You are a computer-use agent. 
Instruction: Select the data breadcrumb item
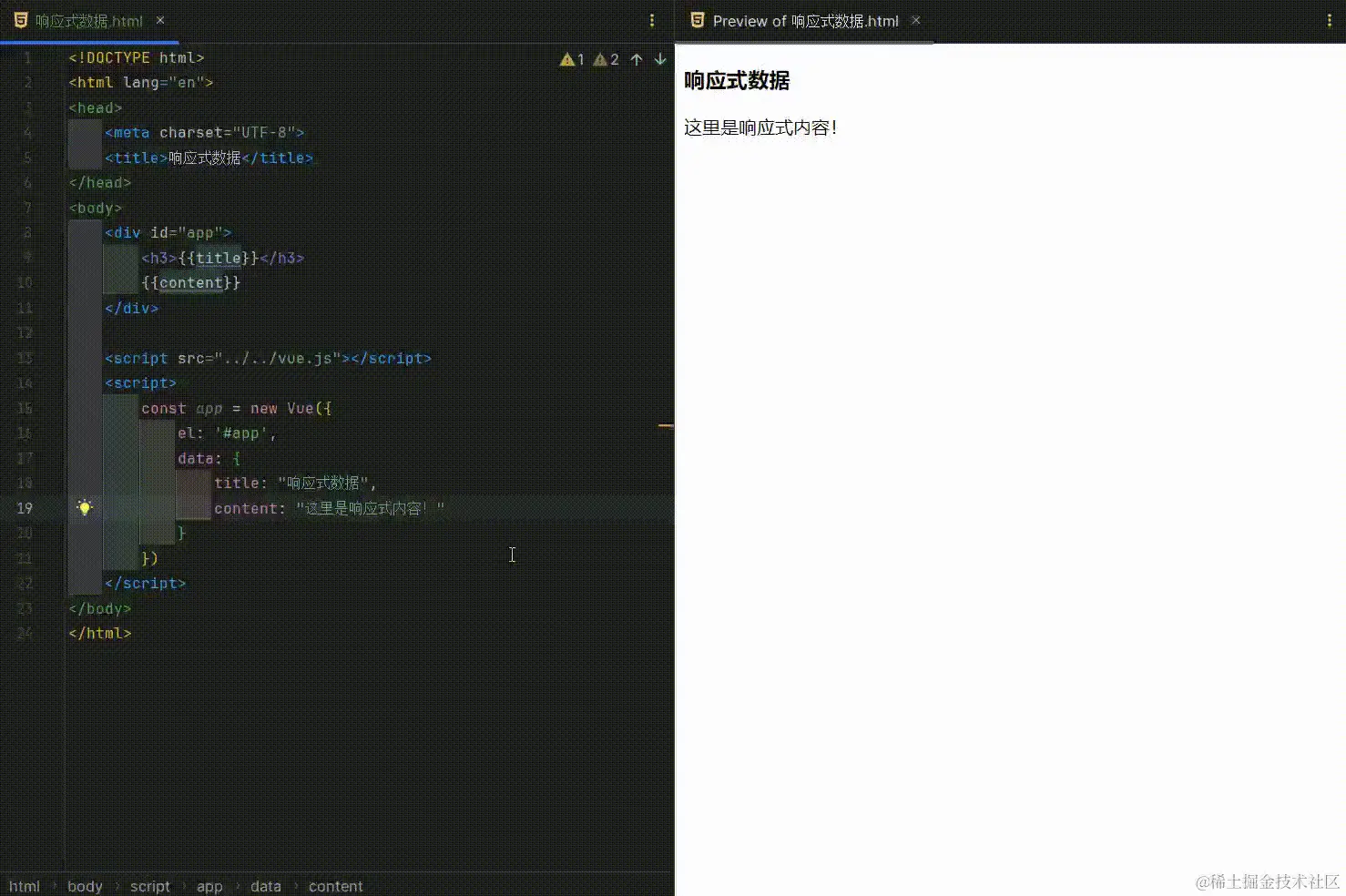tap(266, 886)
